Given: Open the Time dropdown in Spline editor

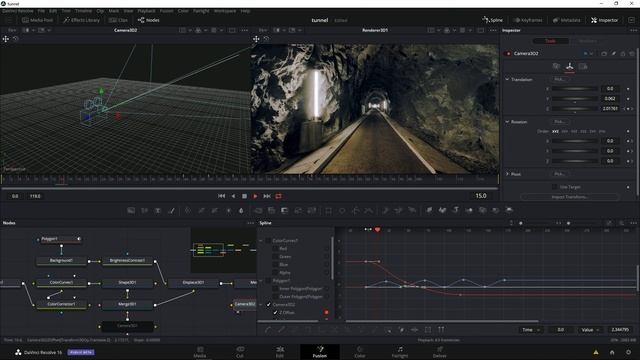Looking at the screenshot, I should click(531, 330).
